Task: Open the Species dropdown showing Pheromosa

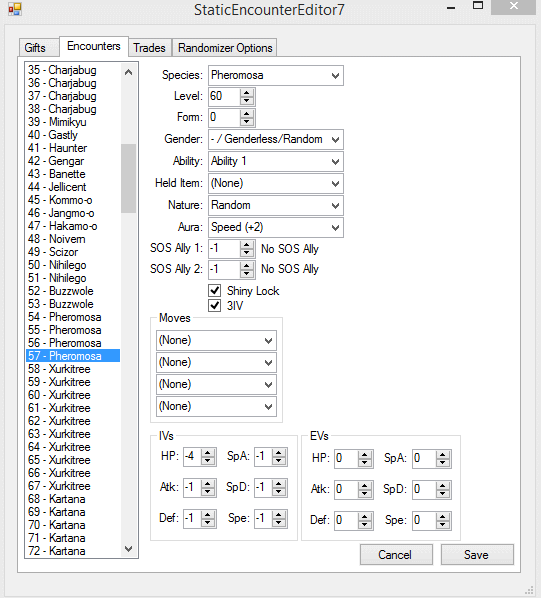Action: pyautogui.click(x=276, y=75)
